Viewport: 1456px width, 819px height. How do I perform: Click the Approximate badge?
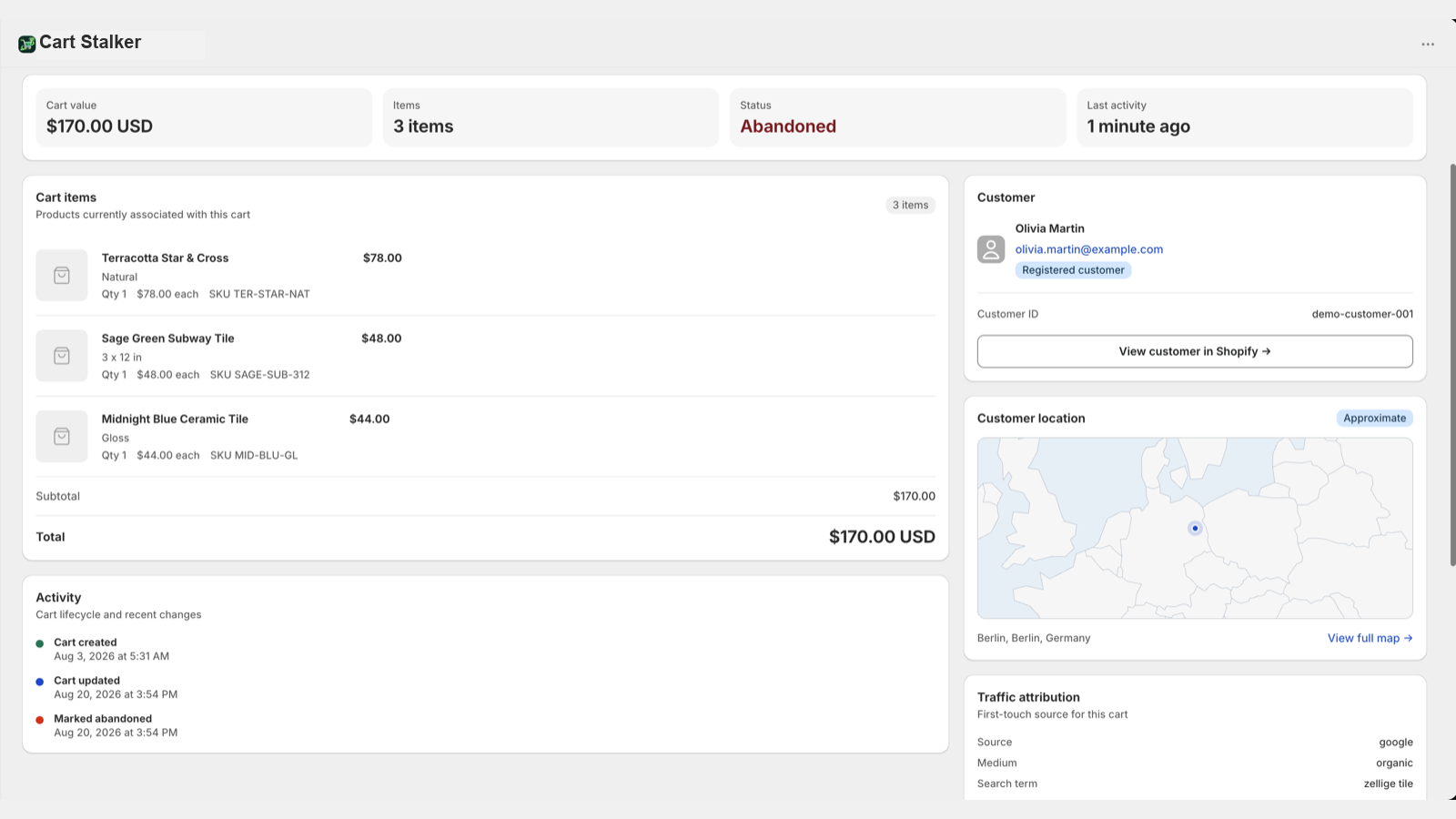1374,419
